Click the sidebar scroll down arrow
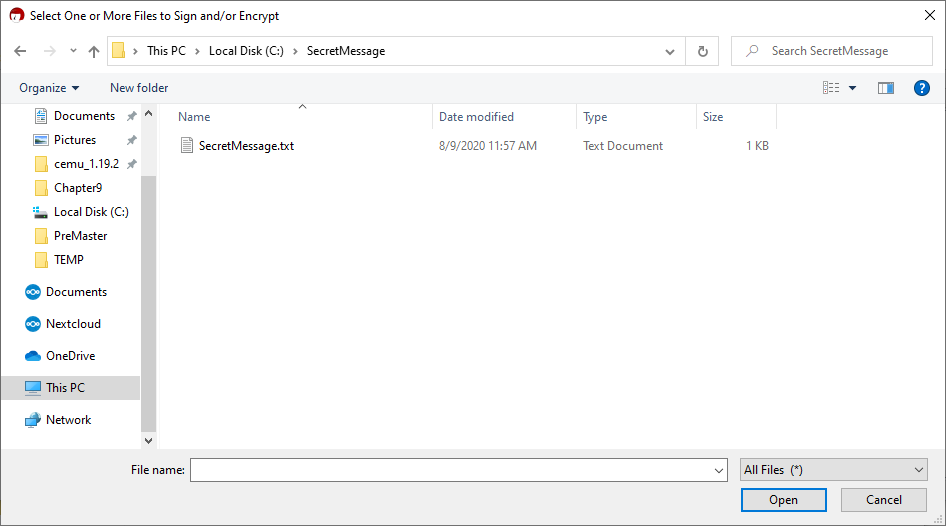Viewport: 946px width, 526px height. pos(149,440)
